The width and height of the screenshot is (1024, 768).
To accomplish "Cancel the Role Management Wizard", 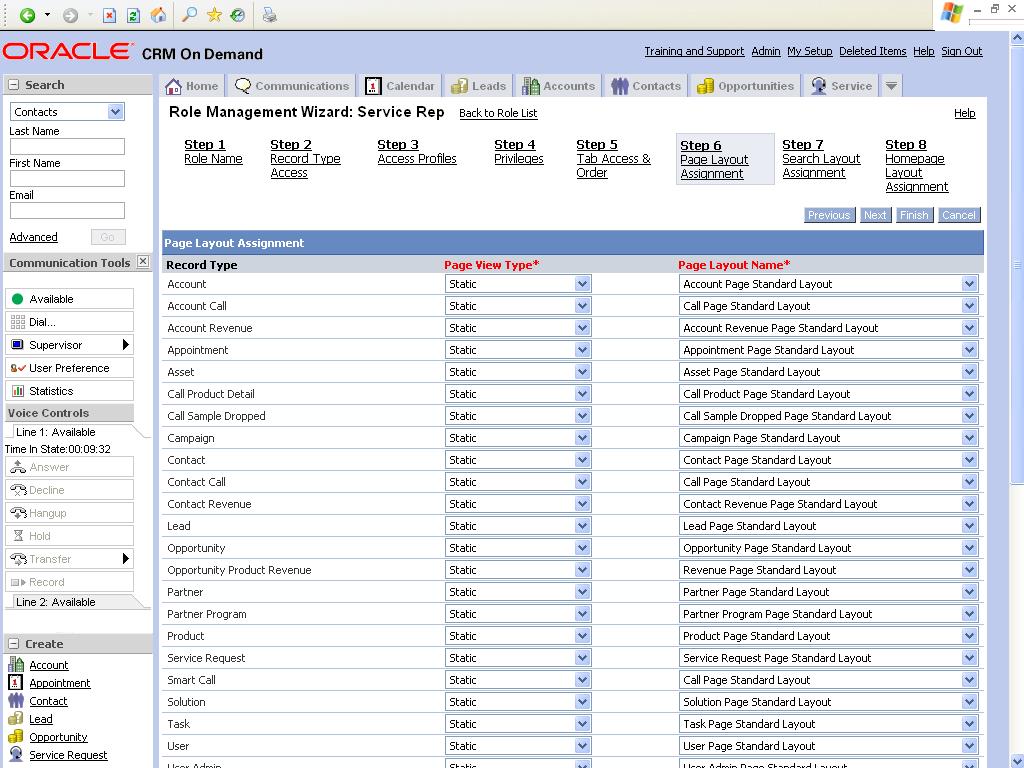I will point(959,215).
